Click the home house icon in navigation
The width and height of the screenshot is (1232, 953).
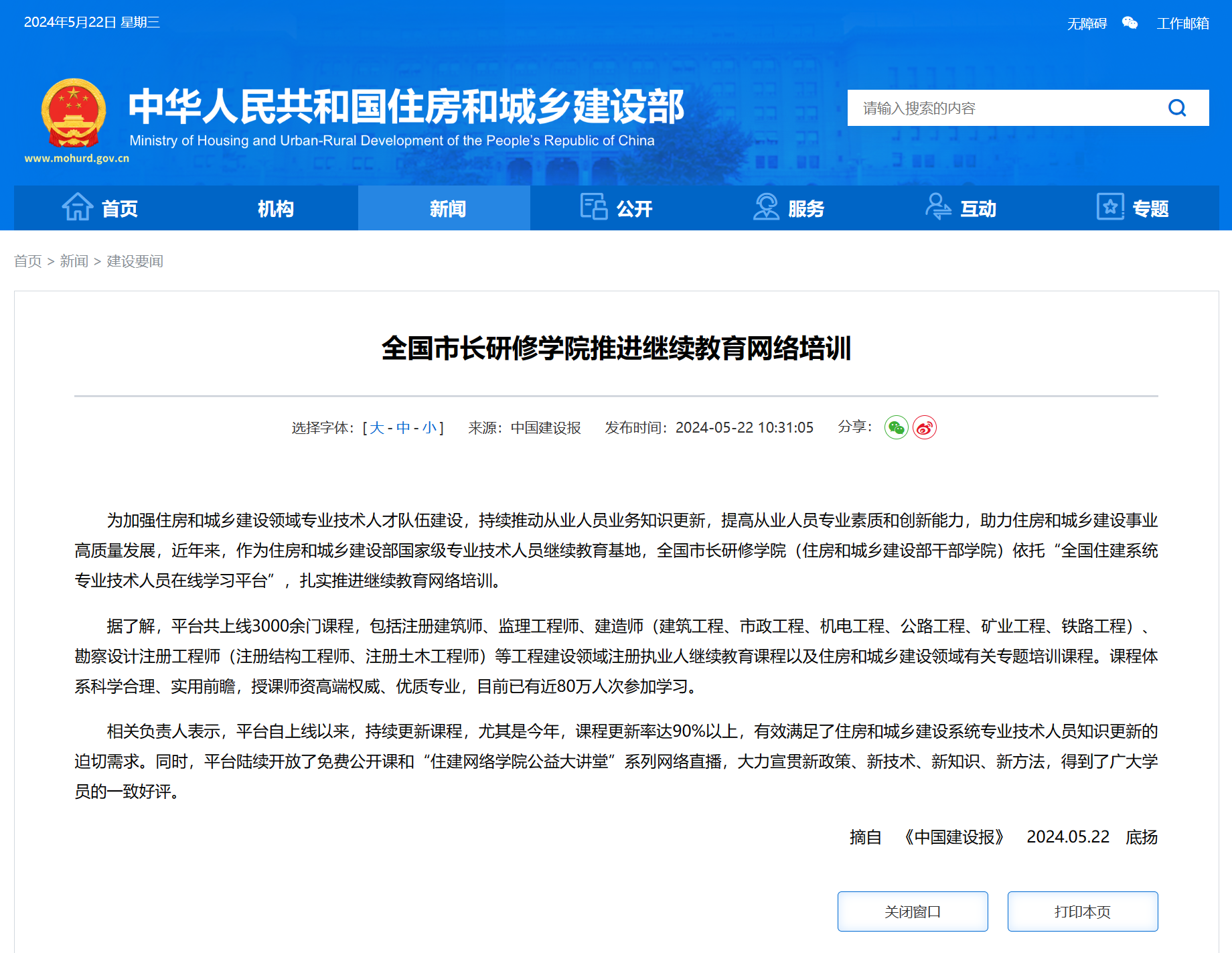pos(78,207)
